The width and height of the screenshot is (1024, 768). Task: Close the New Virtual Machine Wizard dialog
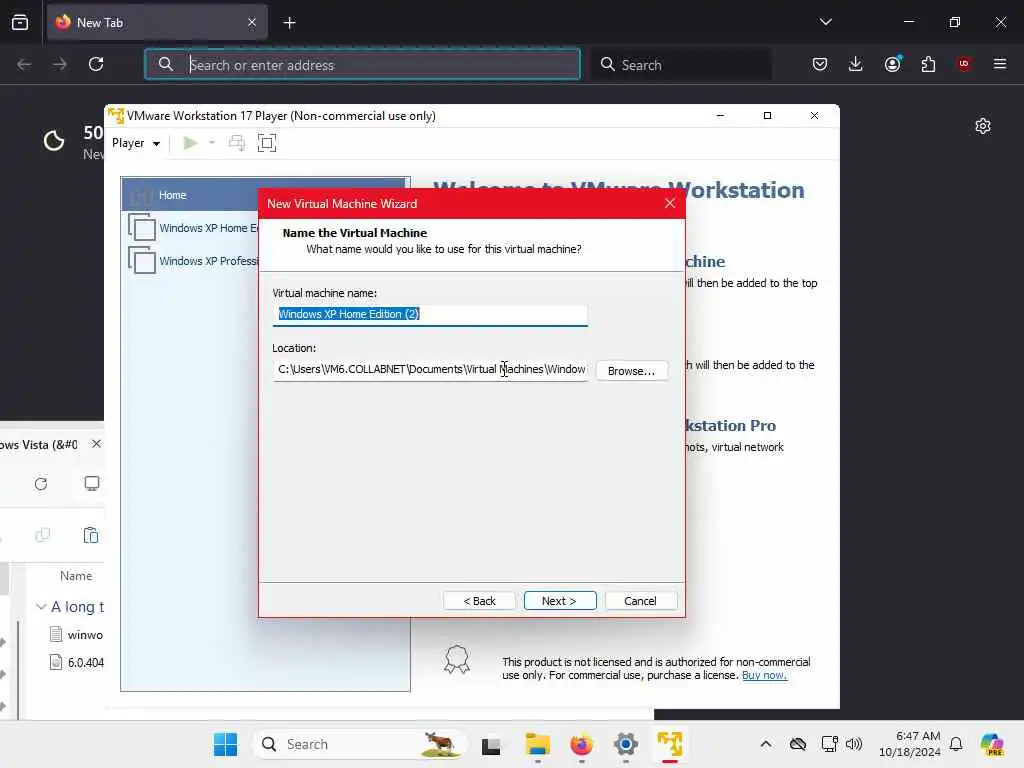(x=669, y=203)
